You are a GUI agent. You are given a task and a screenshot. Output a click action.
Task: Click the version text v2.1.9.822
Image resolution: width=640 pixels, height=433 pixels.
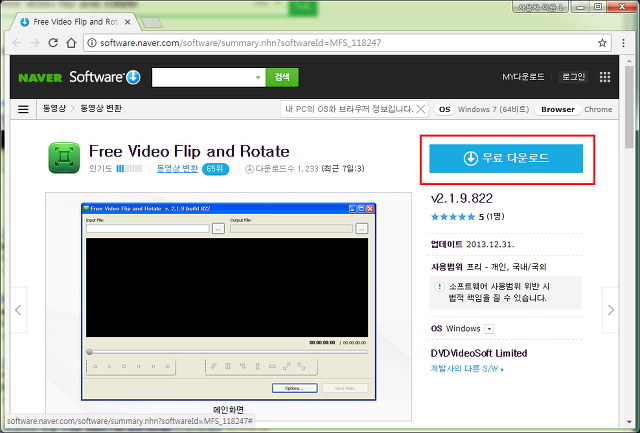click(462, 198)
